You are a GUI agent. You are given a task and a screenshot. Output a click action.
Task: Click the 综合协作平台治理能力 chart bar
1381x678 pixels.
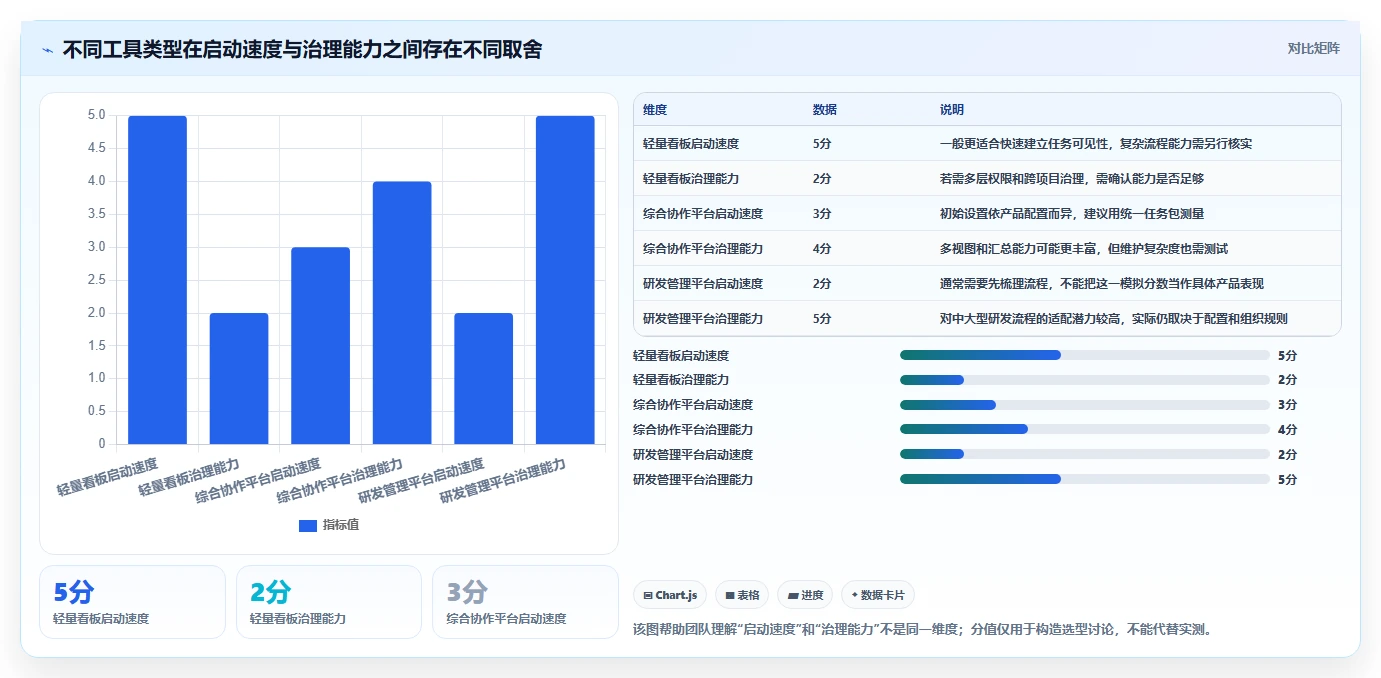tap(402, 312)
